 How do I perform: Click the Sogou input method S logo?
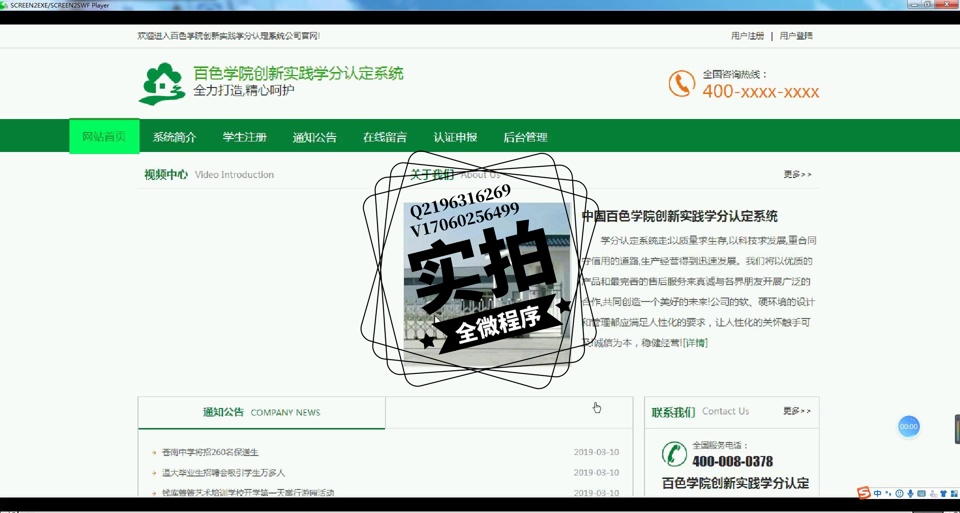pos(864,493)
